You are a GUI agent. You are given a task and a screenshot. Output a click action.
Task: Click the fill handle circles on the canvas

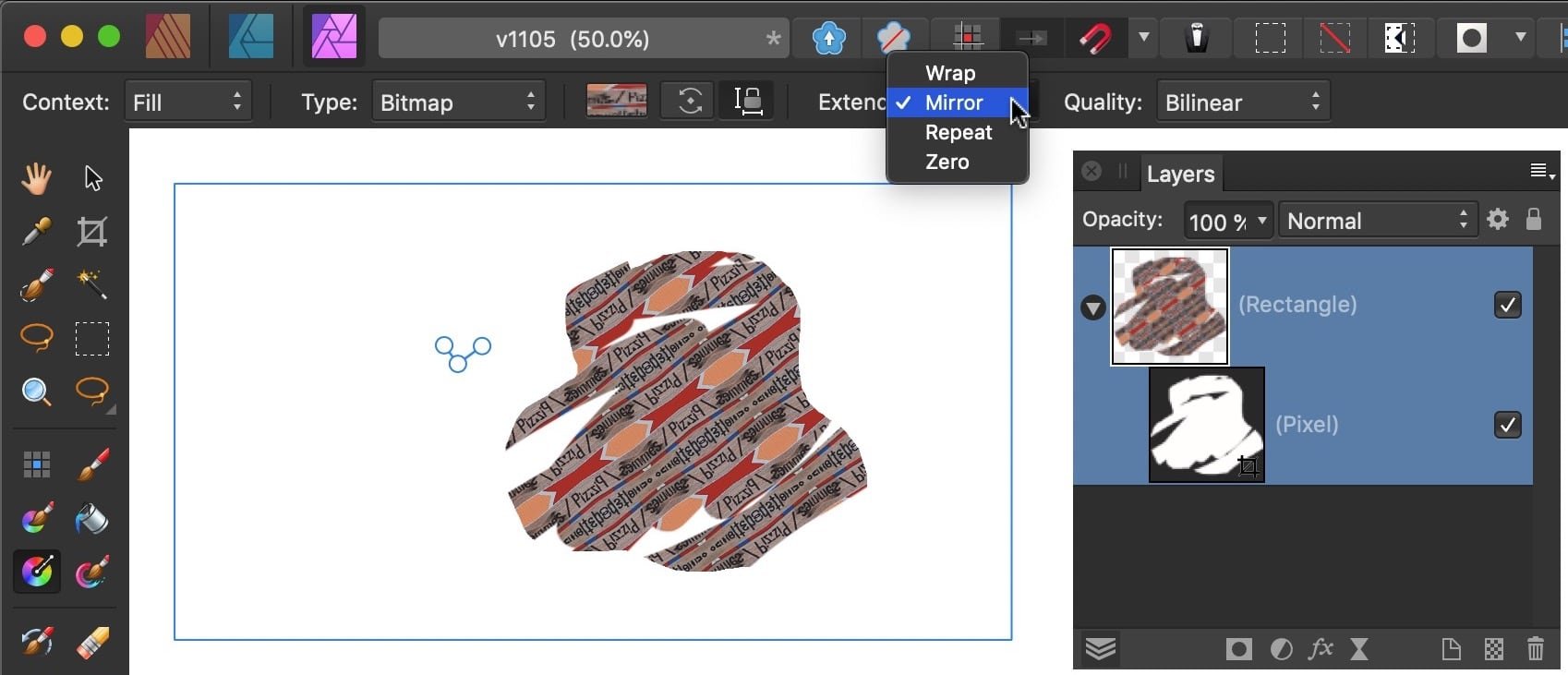[463, 354]
